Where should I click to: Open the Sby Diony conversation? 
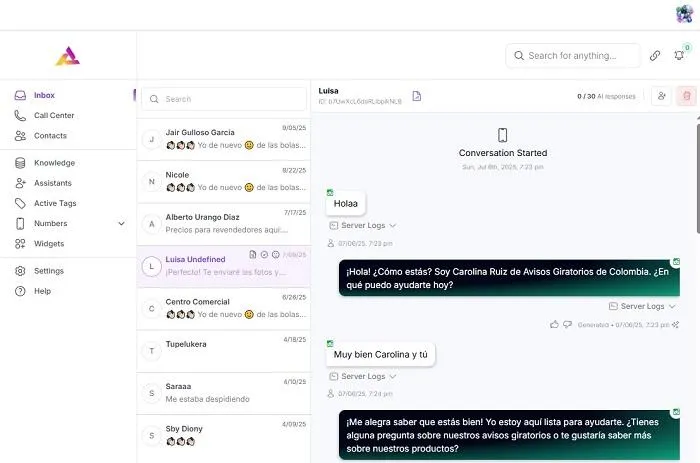(x=224, y=435)
